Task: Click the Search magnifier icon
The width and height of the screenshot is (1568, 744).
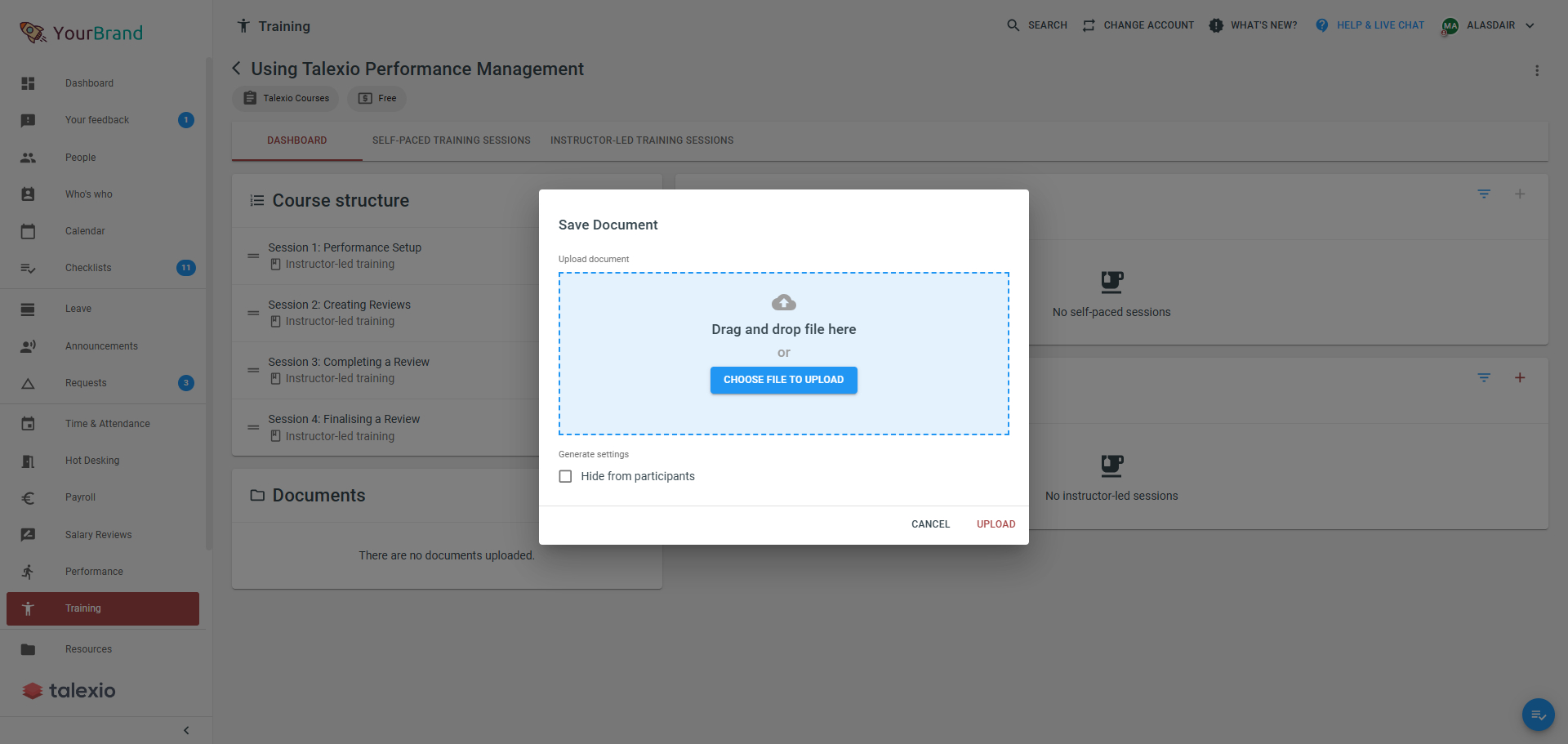Action: click(1013, 25)
